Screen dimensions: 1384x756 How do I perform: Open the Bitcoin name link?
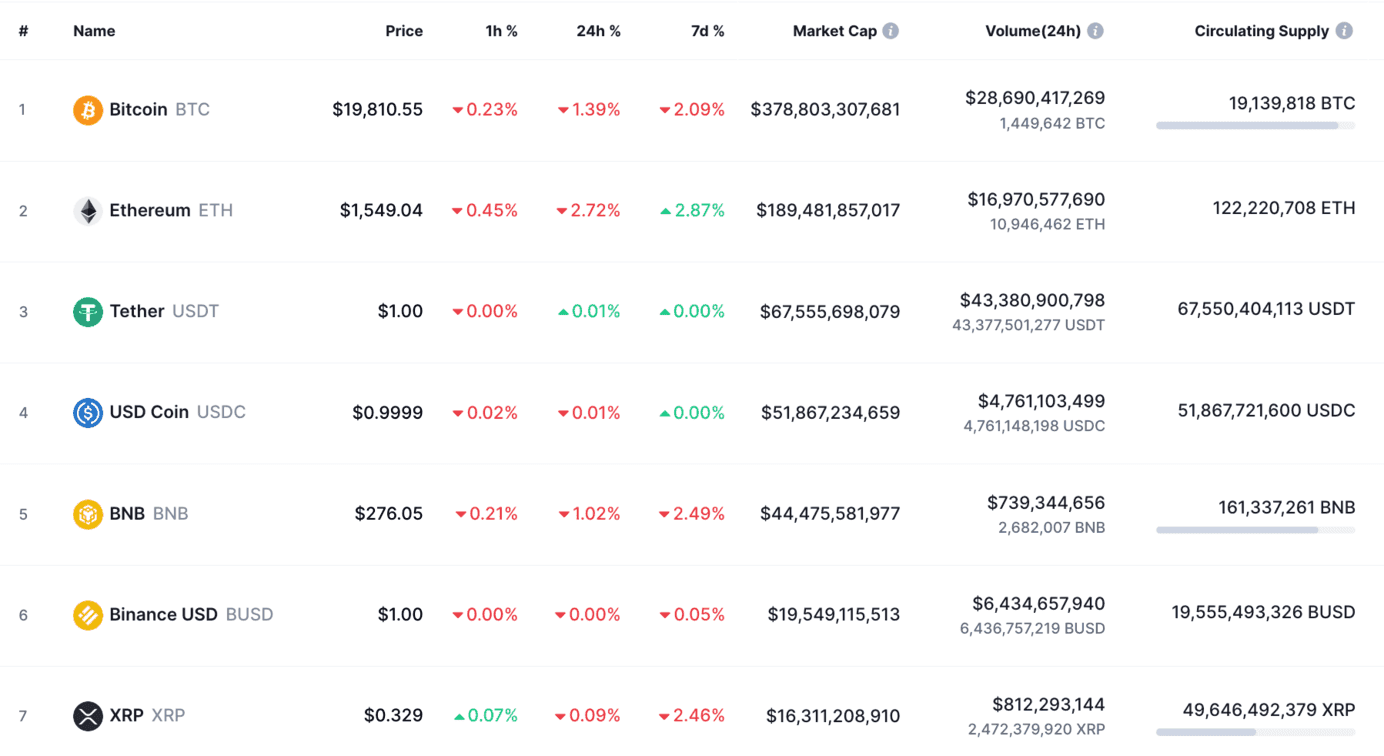coord(138,110)
